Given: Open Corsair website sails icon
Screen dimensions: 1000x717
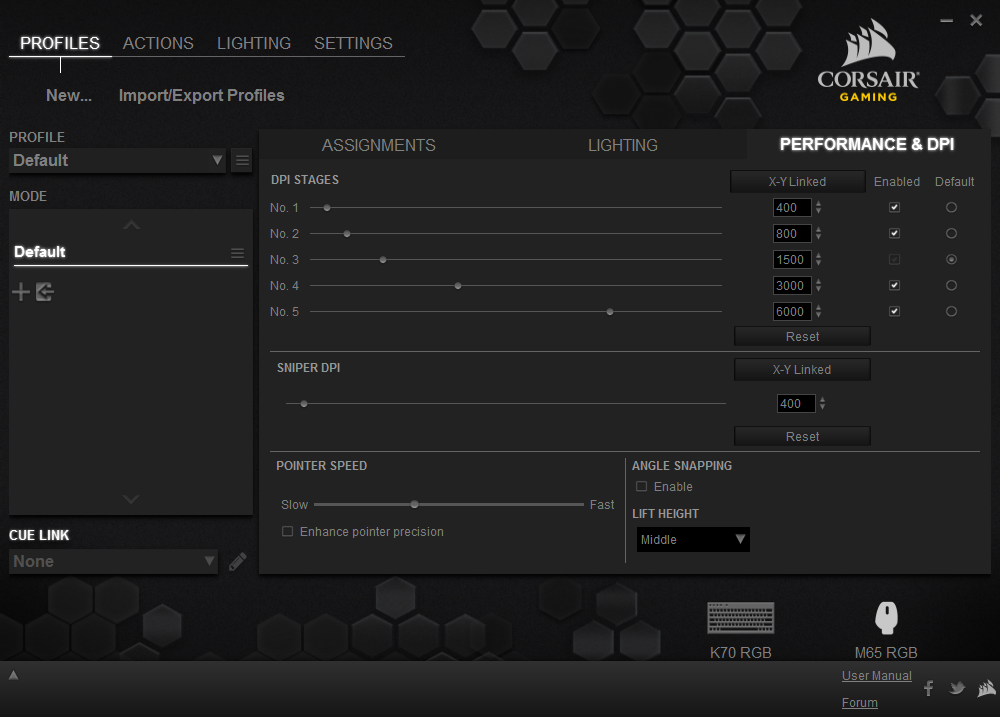Looking at the screenshot, I should [987, 688].
